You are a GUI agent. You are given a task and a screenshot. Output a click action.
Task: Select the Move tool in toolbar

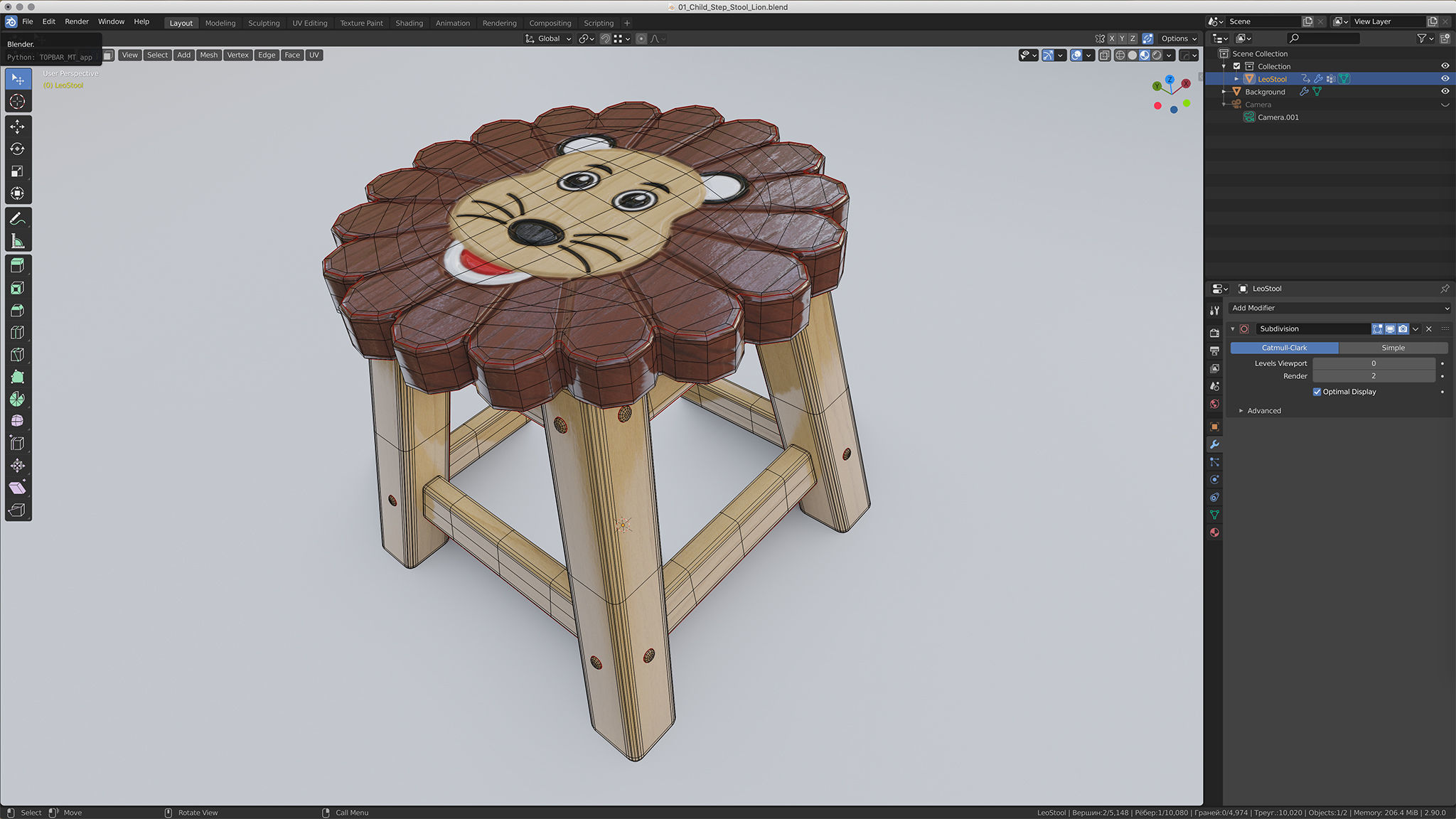(18, 127)
